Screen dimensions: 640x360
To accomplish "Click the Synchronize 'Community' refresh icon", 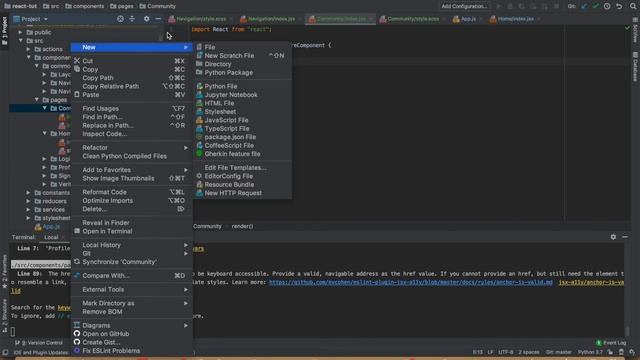I will coord(77,262).
